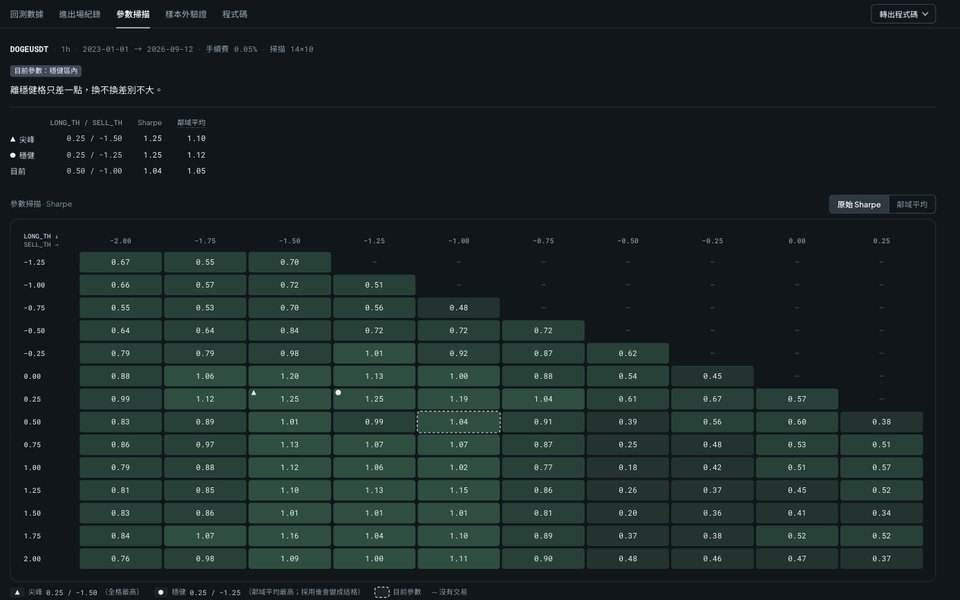The image size is (960, 600).
Task: Click the dashed box icon beside 目前參數 legend
Action: [x=381, y=592]
